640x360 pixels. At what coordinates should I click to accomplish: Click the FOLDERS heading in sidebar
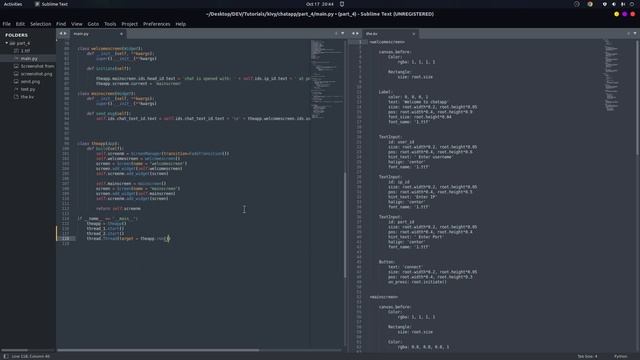[16, 35]
